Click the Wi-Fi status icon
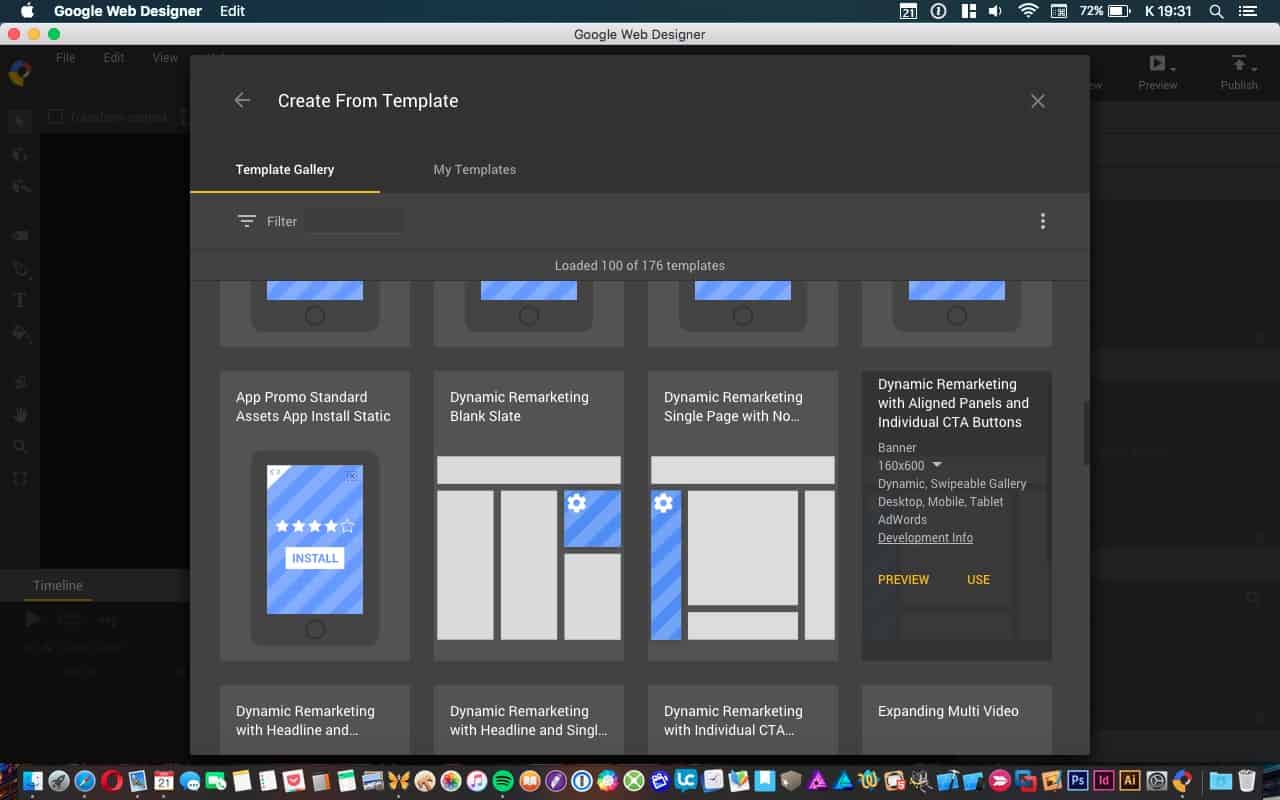The width and height of the screenshot is (1280, 800). [x=1028, y=11]
